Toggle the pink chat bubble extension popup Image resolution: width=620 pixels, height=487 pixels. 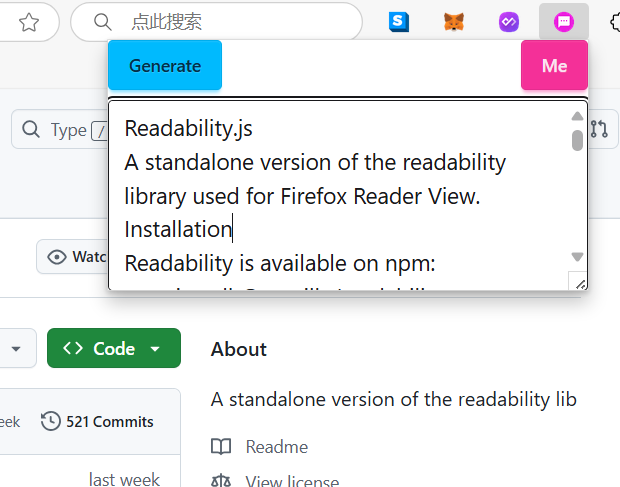pyautogui.click(x=564, y=22)
